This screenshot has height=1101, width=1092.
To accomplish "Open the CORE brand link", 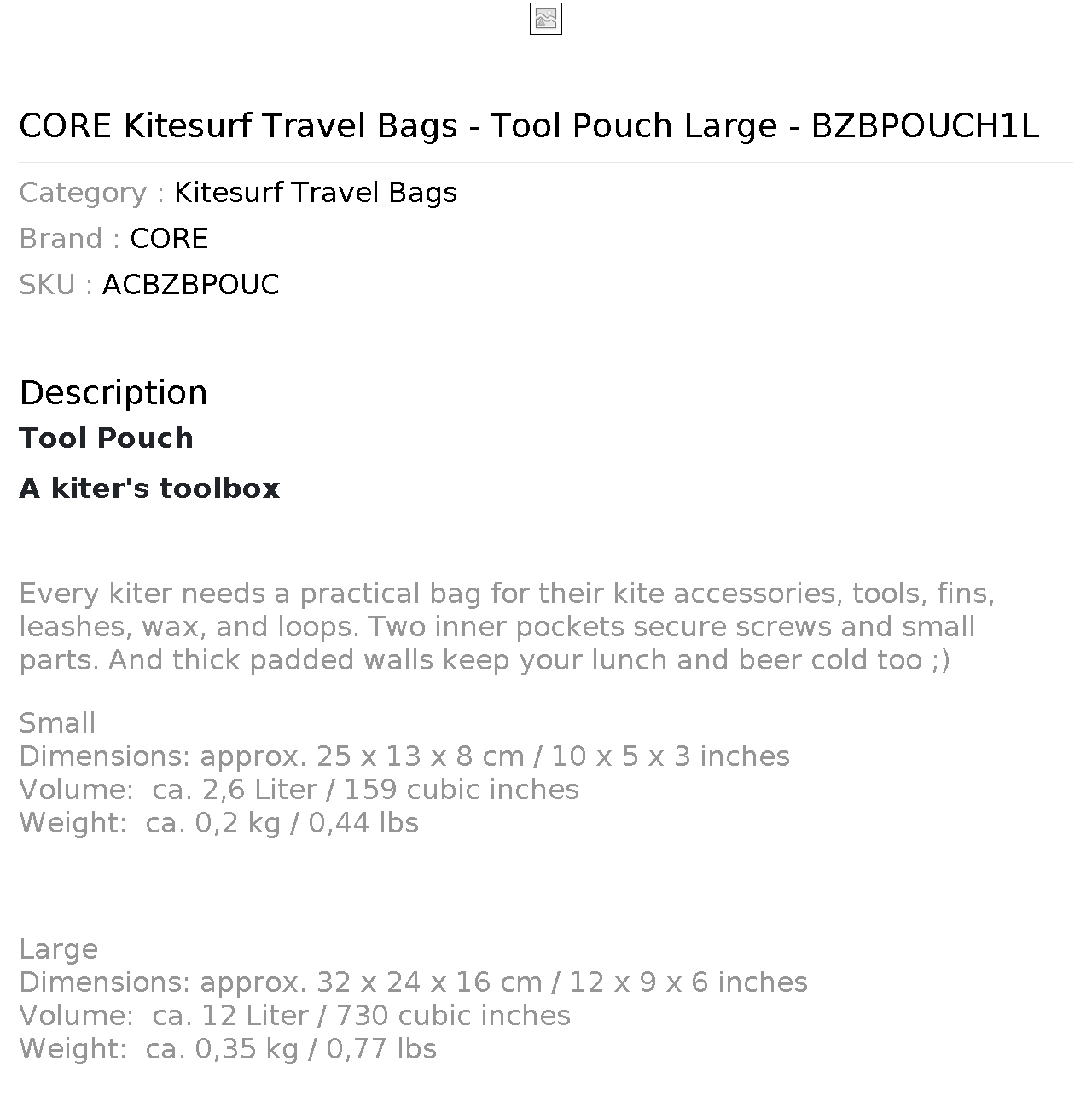I will coord(169,239).
